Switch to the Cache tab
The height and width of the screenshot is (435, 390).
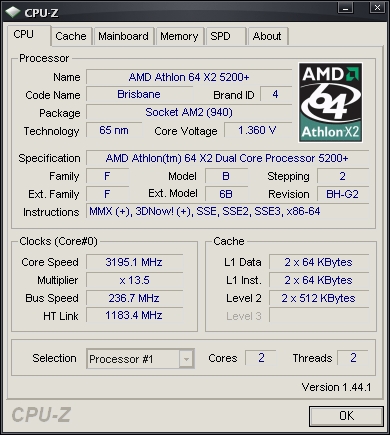pos(71,36)
